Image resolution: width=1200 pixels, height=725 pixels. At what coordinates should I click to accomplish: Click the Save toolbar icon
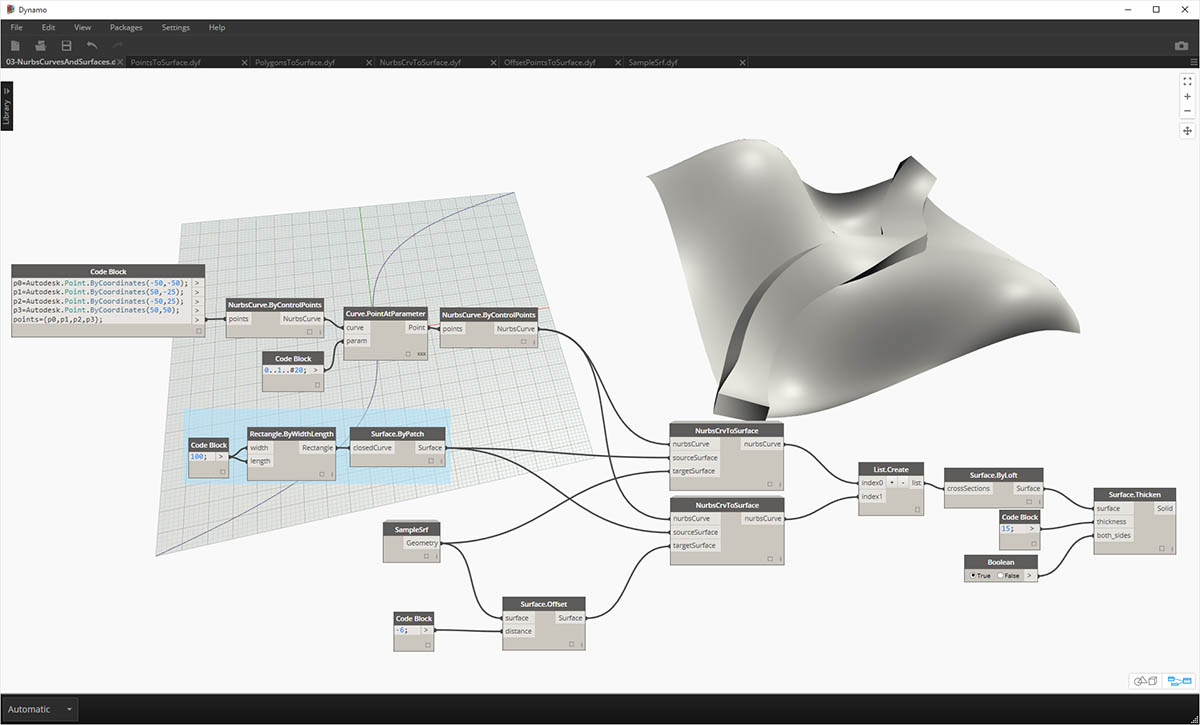point(66,46)
